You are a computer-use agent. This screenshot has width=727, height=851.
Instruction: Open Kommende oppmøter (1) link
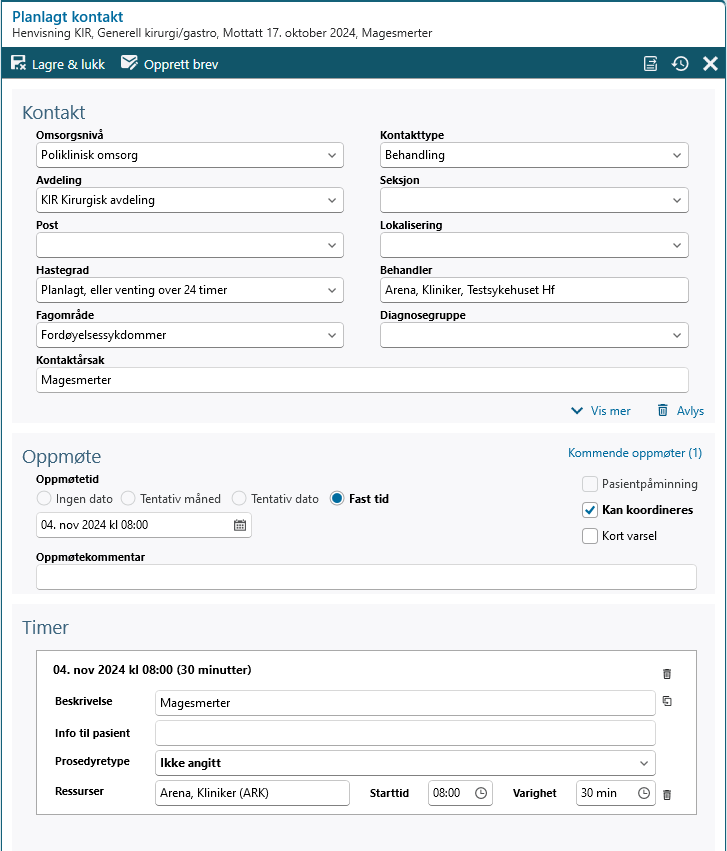pos(635,453)
